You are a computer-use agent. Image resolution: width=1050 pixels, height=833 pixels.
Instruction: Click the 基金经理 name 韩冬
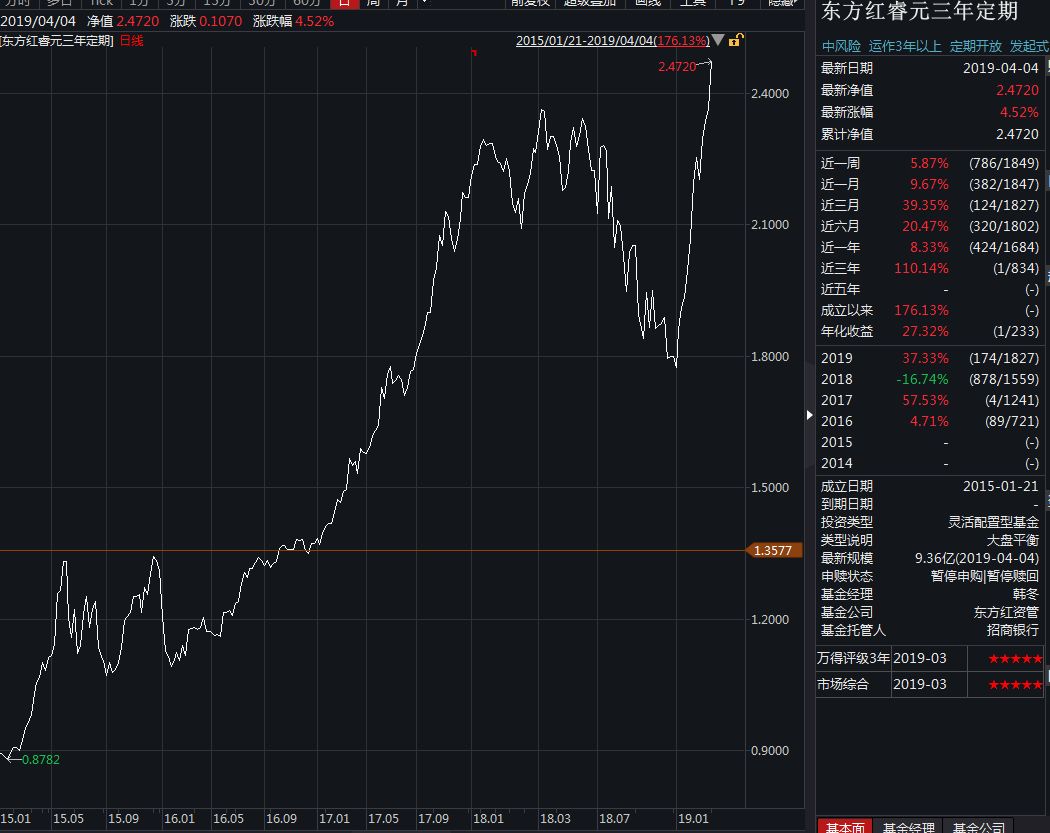[x=1025, y=594]
